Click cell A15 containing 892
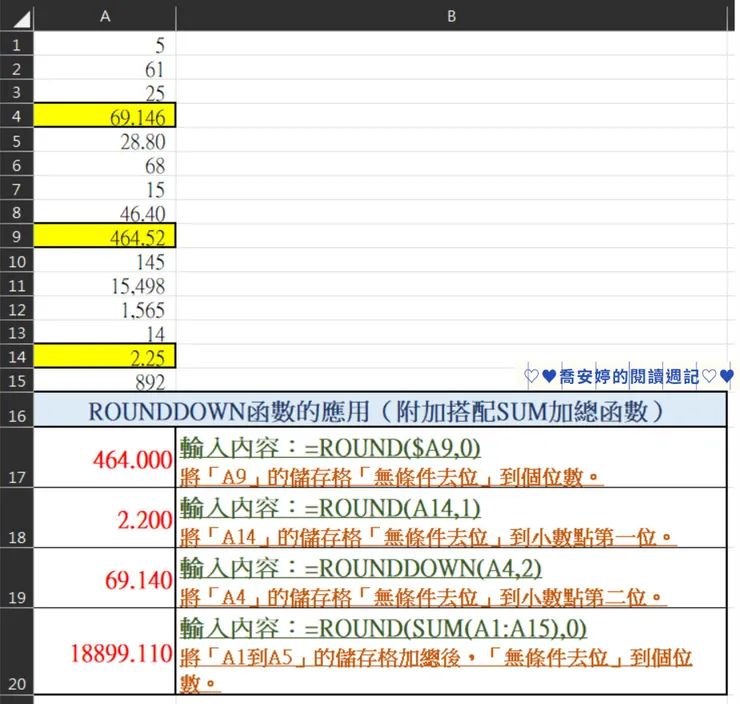This screenshot has width=740, height=704. 105,380
